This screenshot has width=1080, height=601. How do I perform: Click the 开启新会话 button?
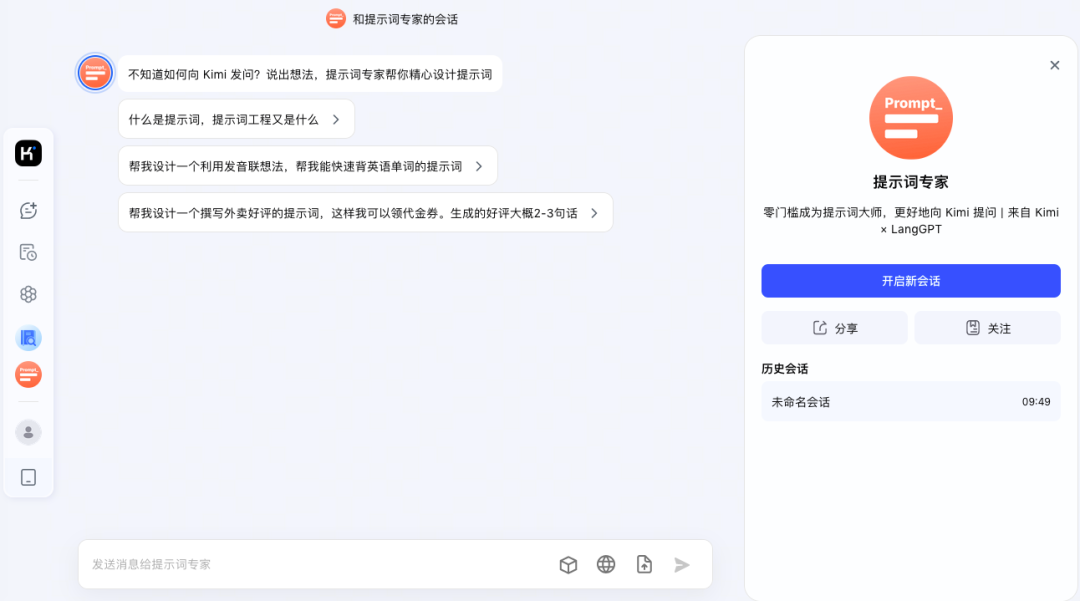tap(910, 281)
